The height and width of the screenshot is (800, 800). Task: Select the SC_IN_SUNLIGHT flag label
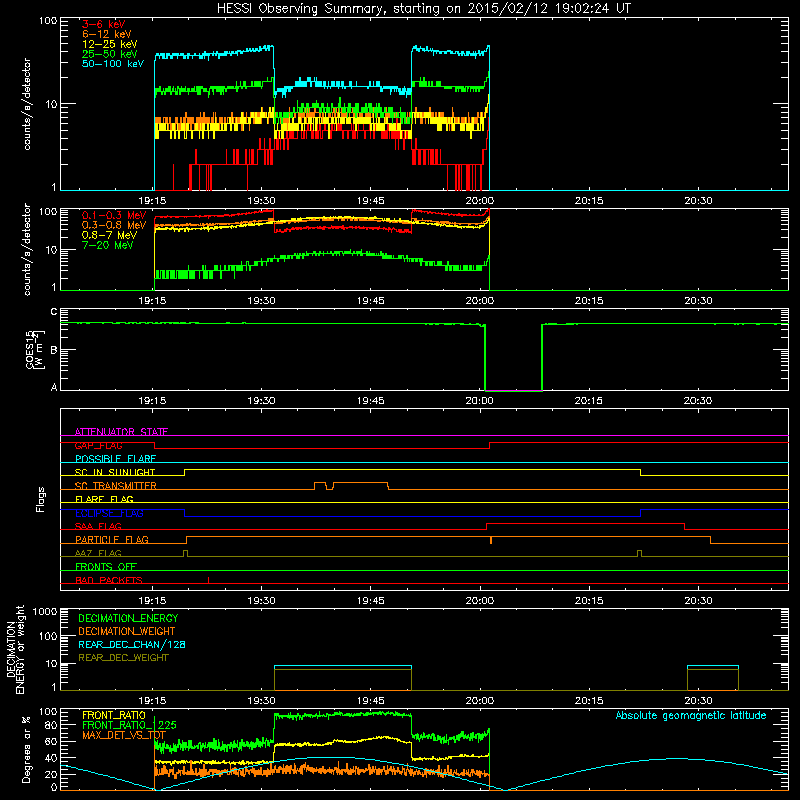115,472
